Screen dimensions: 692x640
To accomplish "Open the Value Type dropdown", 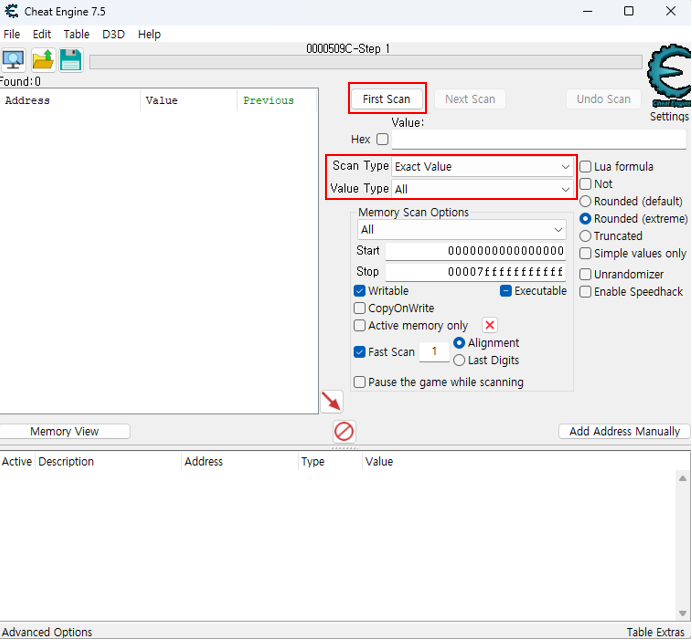I will click(x=482, y=189).
